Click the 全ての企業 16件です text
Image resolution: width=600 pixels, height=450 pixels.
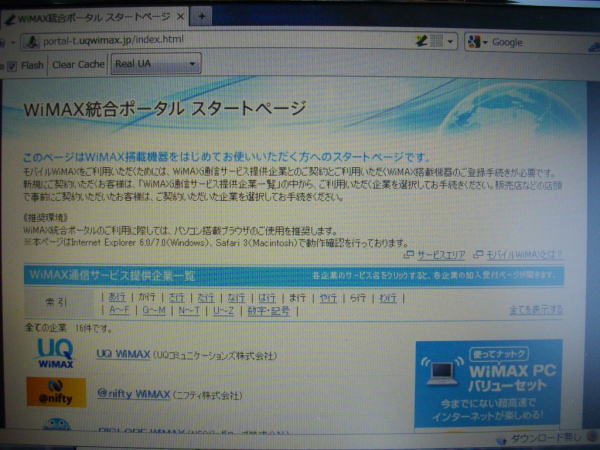tap(68, 328)
